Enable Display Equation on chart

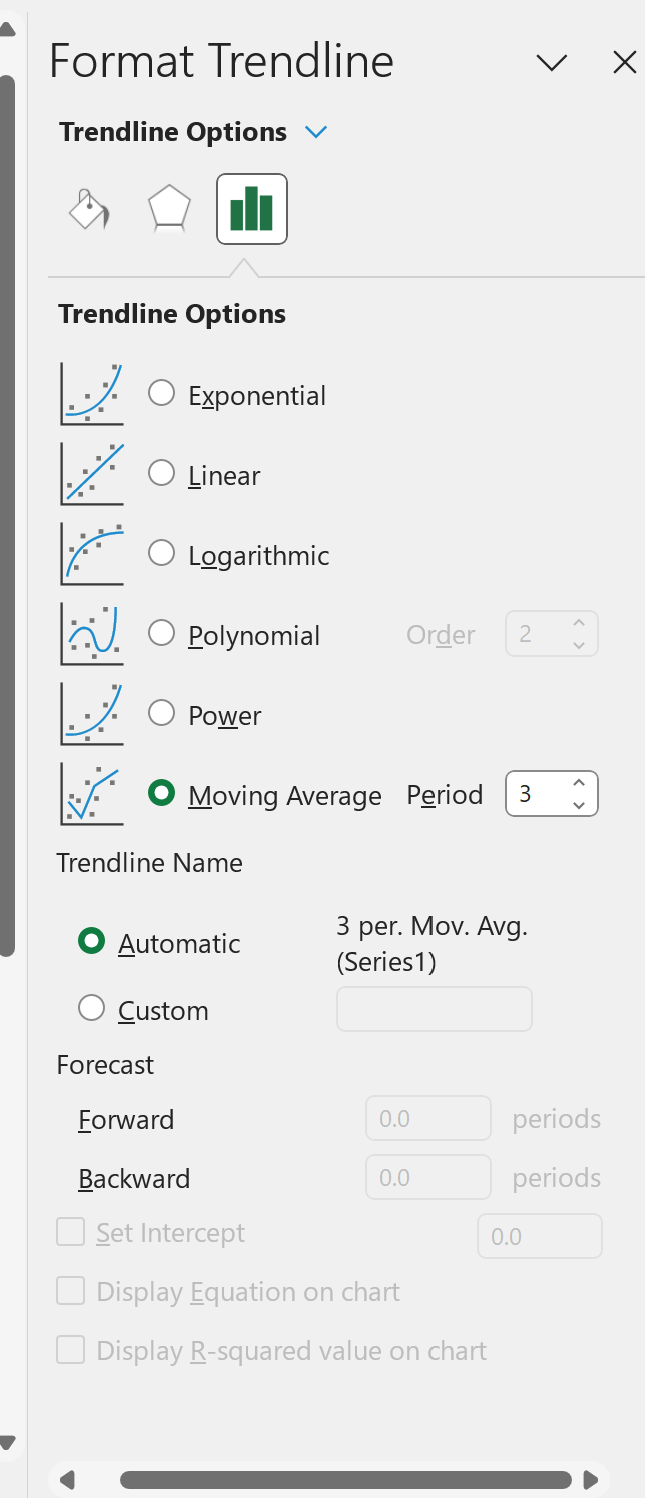coord(70,1291)
